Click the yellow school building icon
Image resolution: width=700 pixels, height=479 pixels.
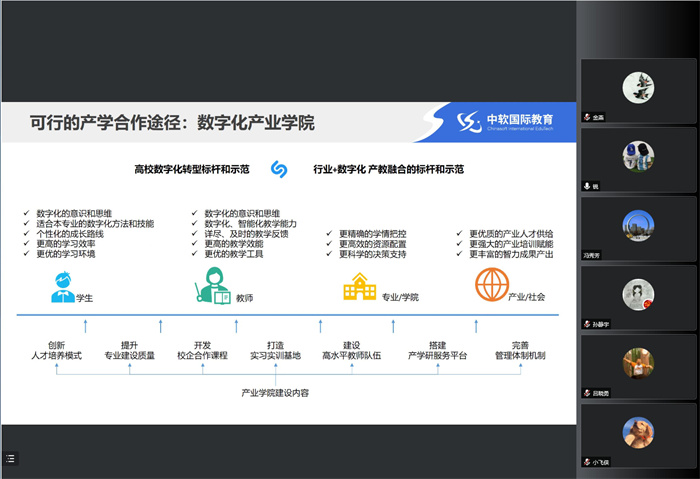[x=359, y=289]
